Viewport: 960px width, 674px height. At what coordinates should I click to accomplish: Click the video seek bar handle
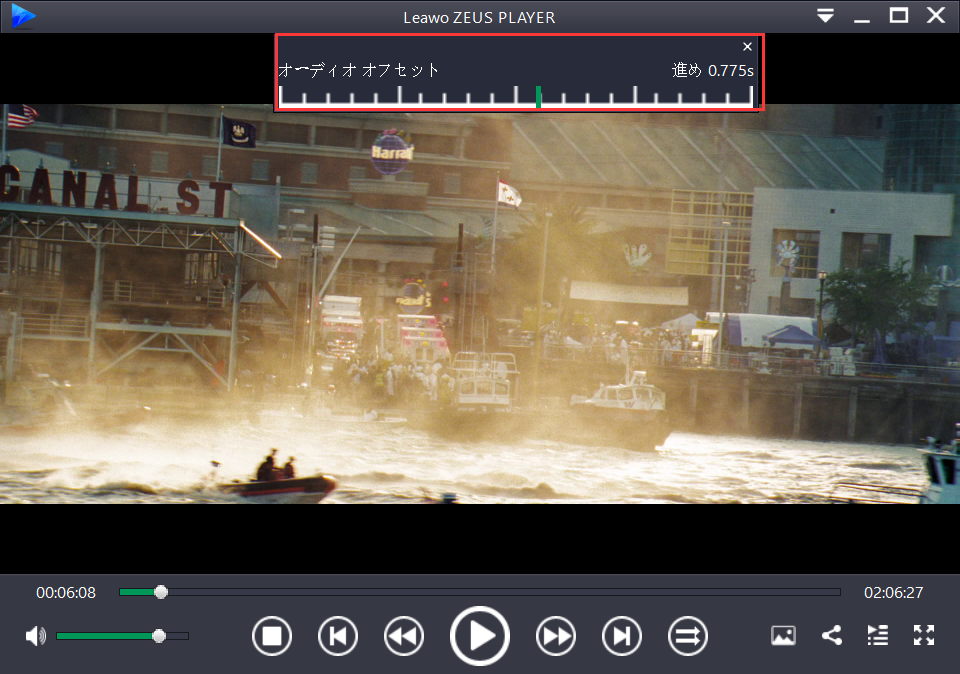pos(161,592)
